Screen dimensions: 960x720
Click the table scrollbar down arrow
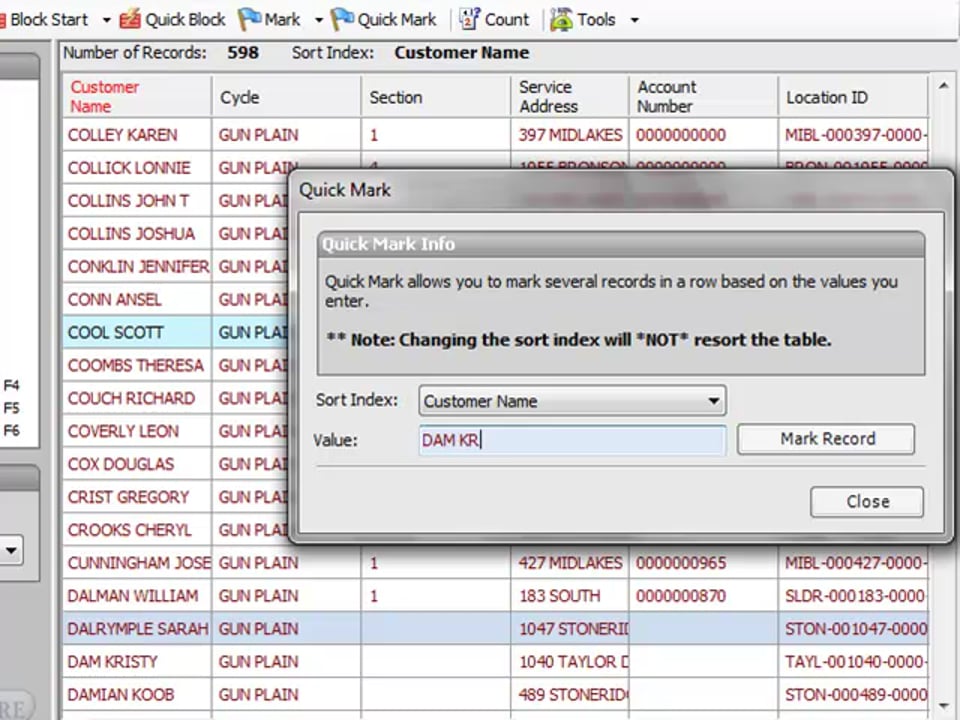pyautogui.click(x=943, y=707)
